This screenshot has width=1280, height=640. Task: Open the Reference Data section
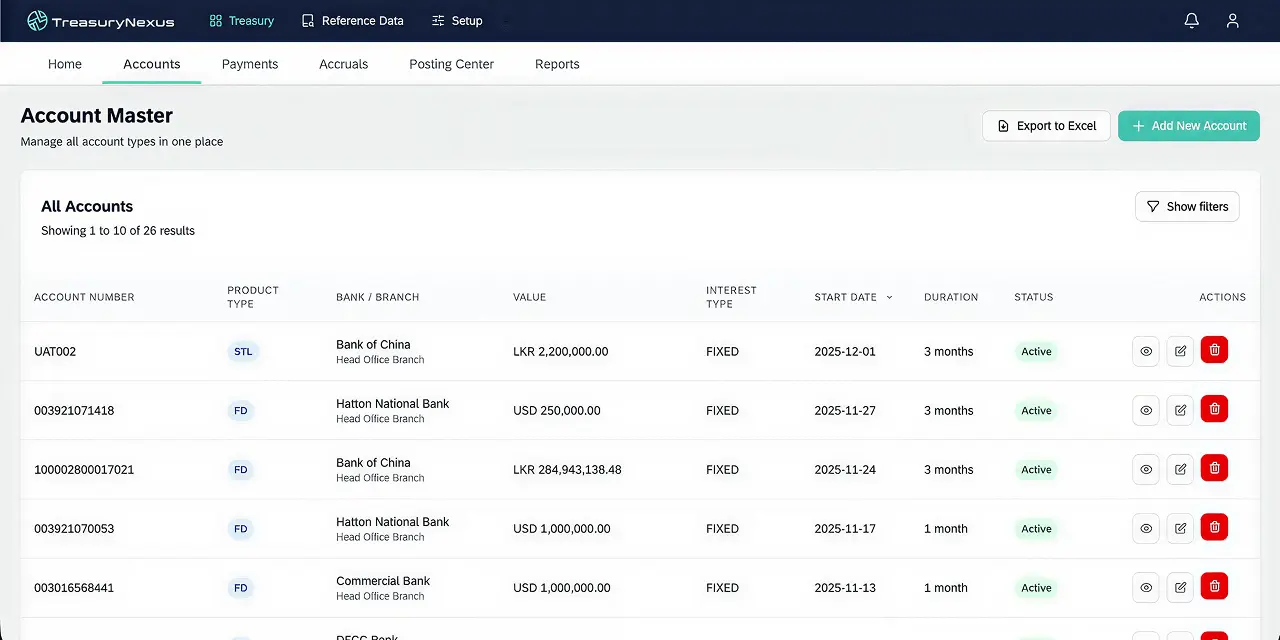click(352, 20)
